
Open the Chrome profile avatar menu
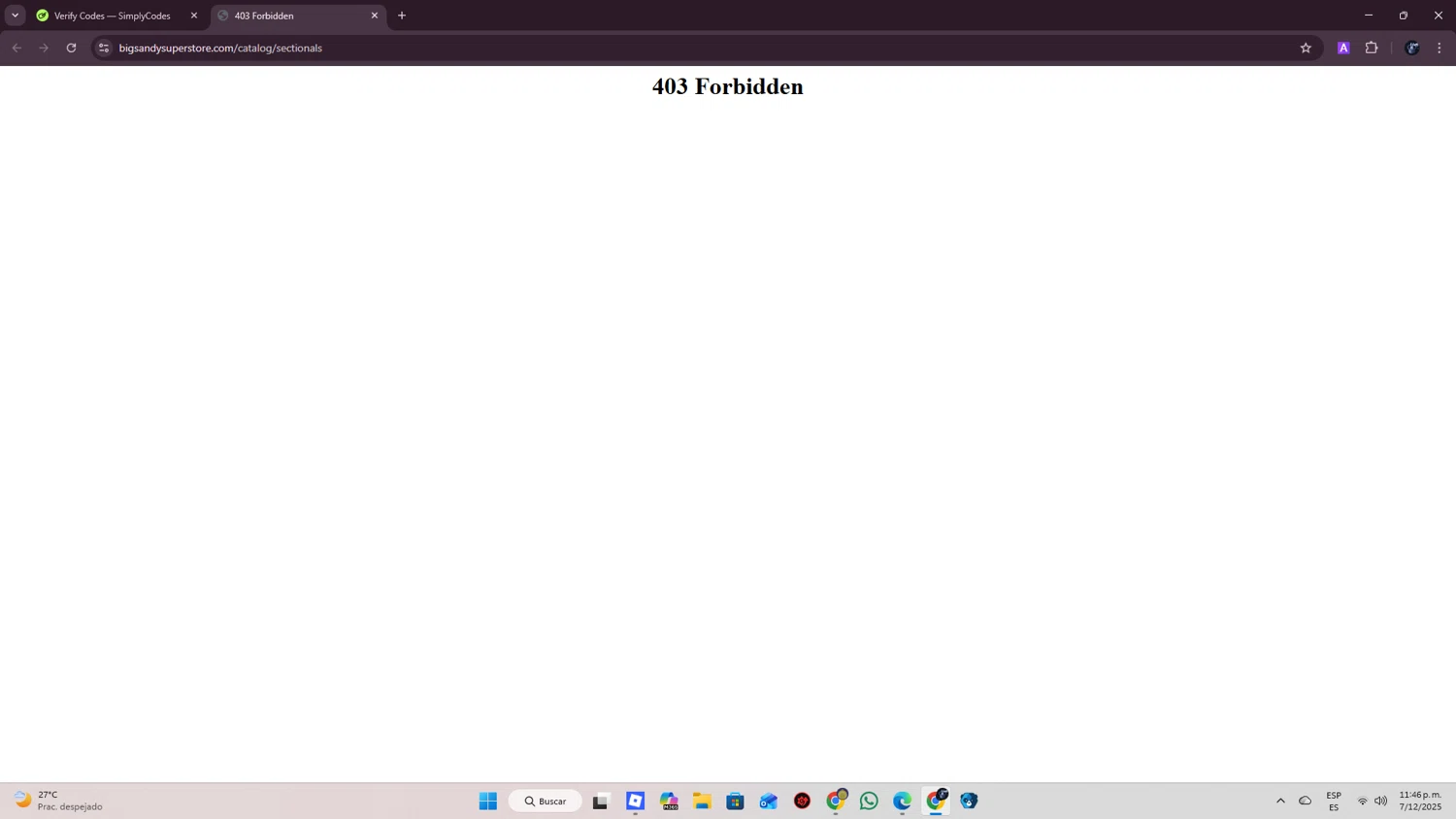[1412, 48]
